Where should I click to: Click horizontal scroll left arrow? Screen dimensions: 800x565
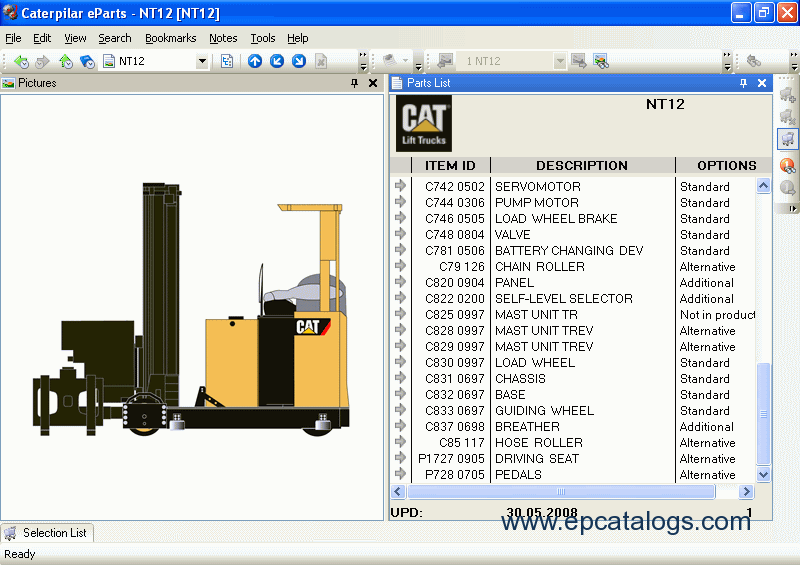coord(398,492)
